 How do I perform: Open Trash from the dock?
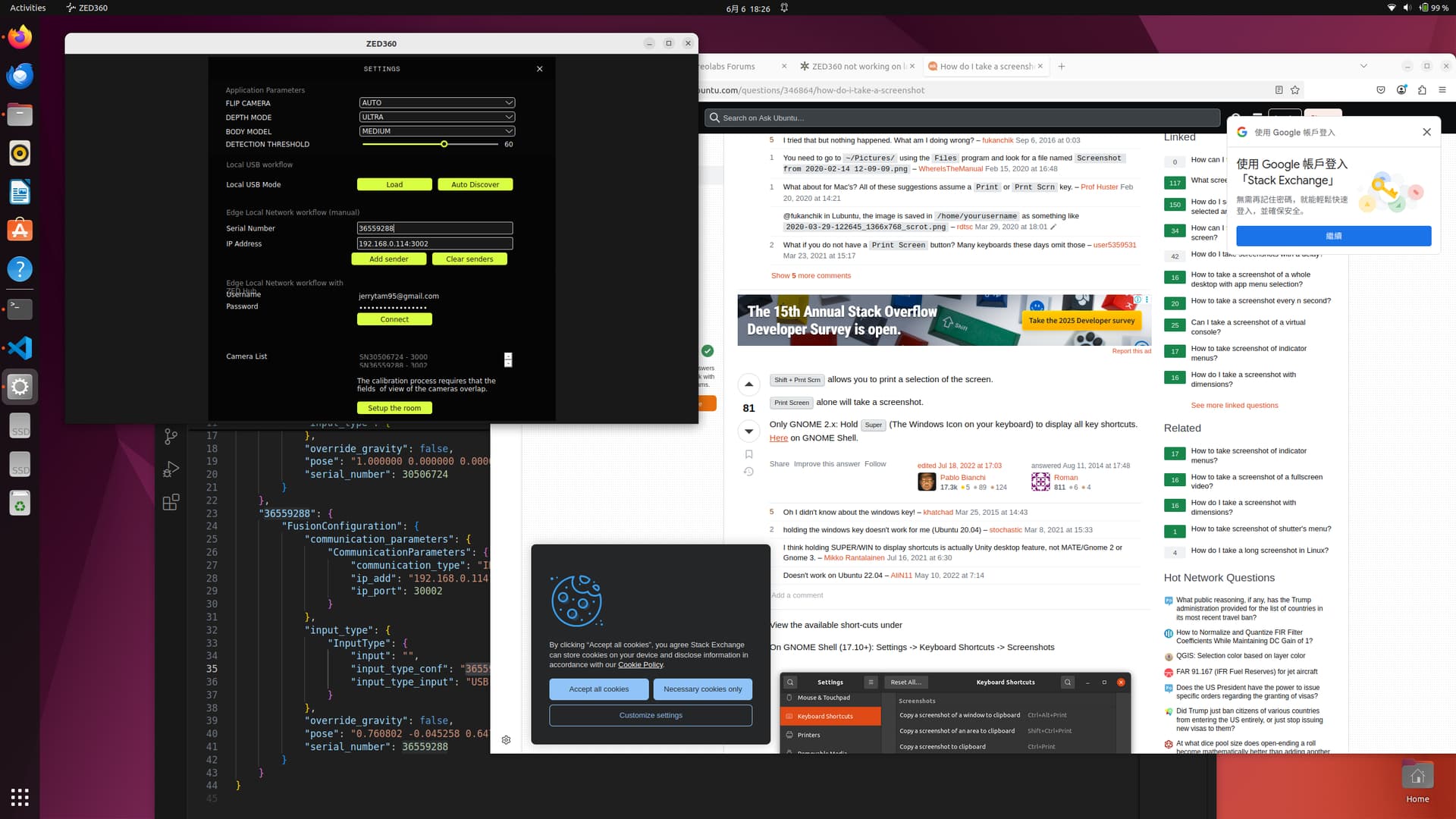20,504
